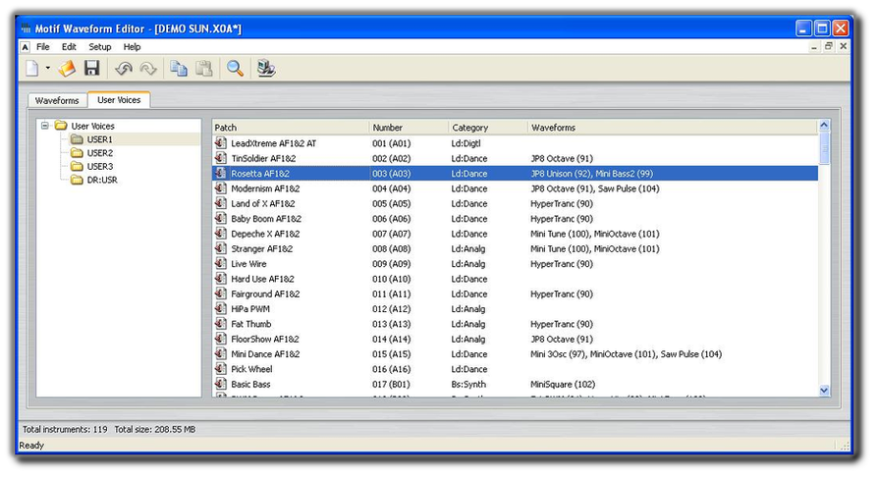This screenshot has width=878, height=479.
Task: Sort by the Patch column header
Action: click(291, 127)
